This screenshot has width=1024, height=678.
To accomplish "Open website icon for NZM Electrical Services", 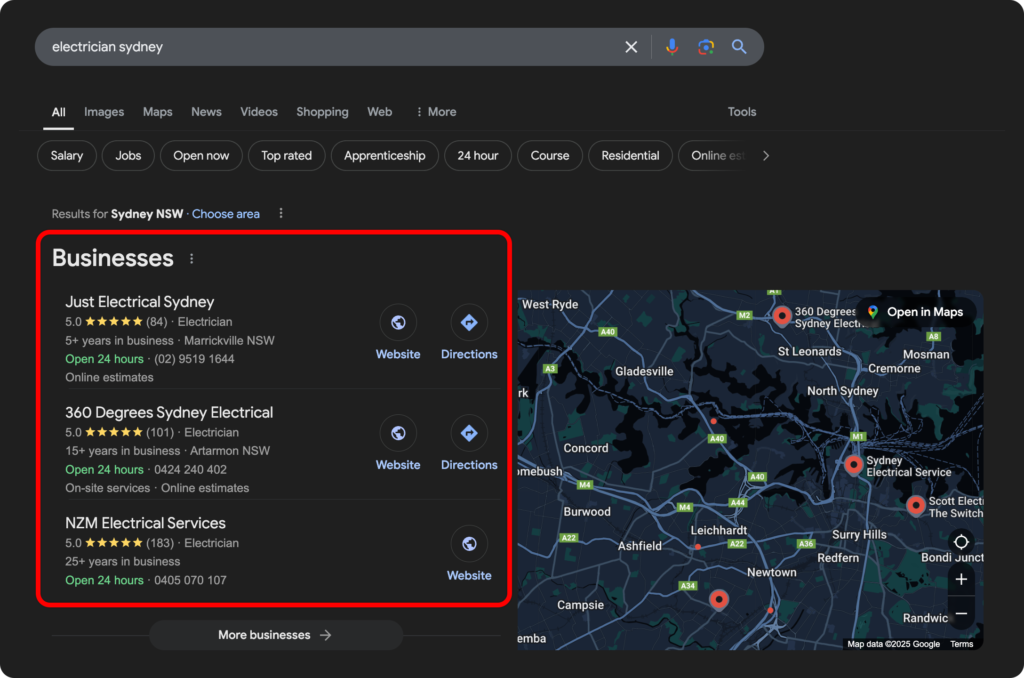I will (469, 543).
